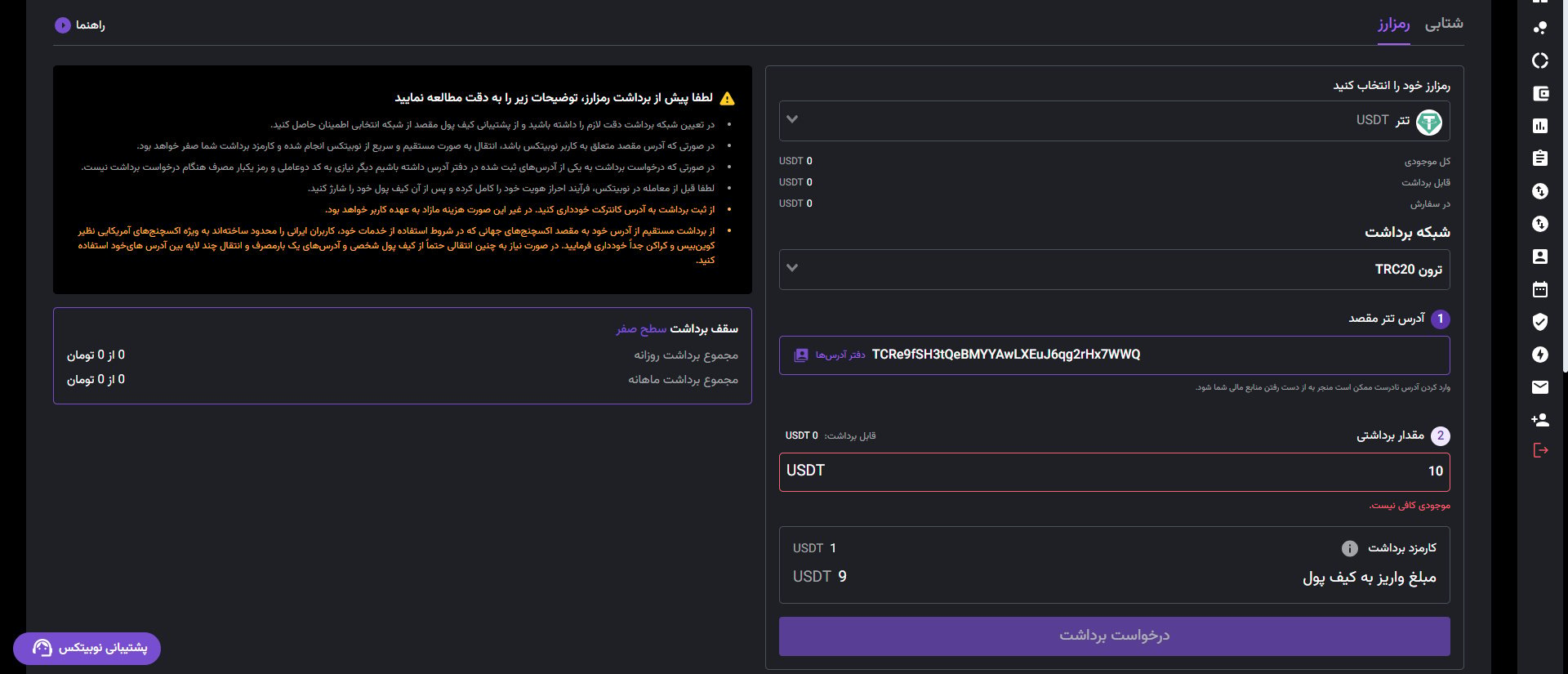Viewport: 1568px width, 674px height.
Task: Open the ترون TRC20 network dropdown
Action: (1115, 270)
